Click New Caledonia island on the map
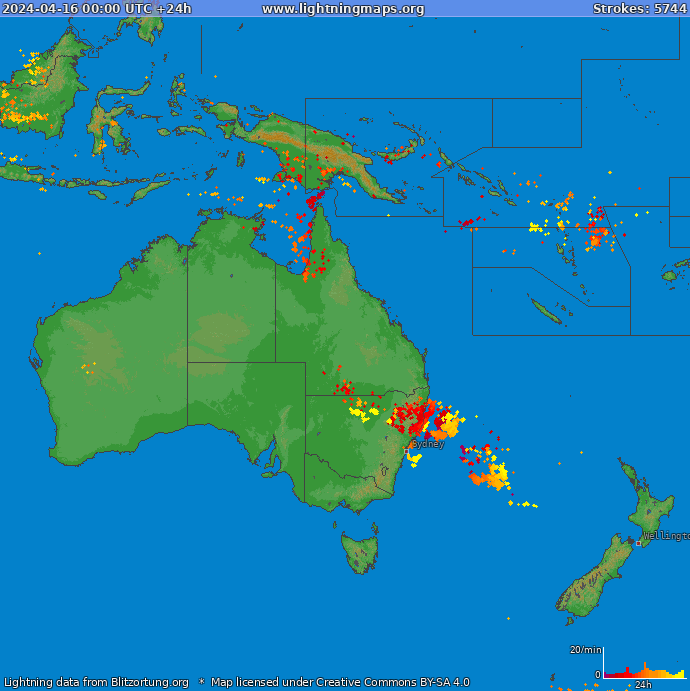Viewport: 690px width, 691px height. pyautogui.click(x=546, y=311)
